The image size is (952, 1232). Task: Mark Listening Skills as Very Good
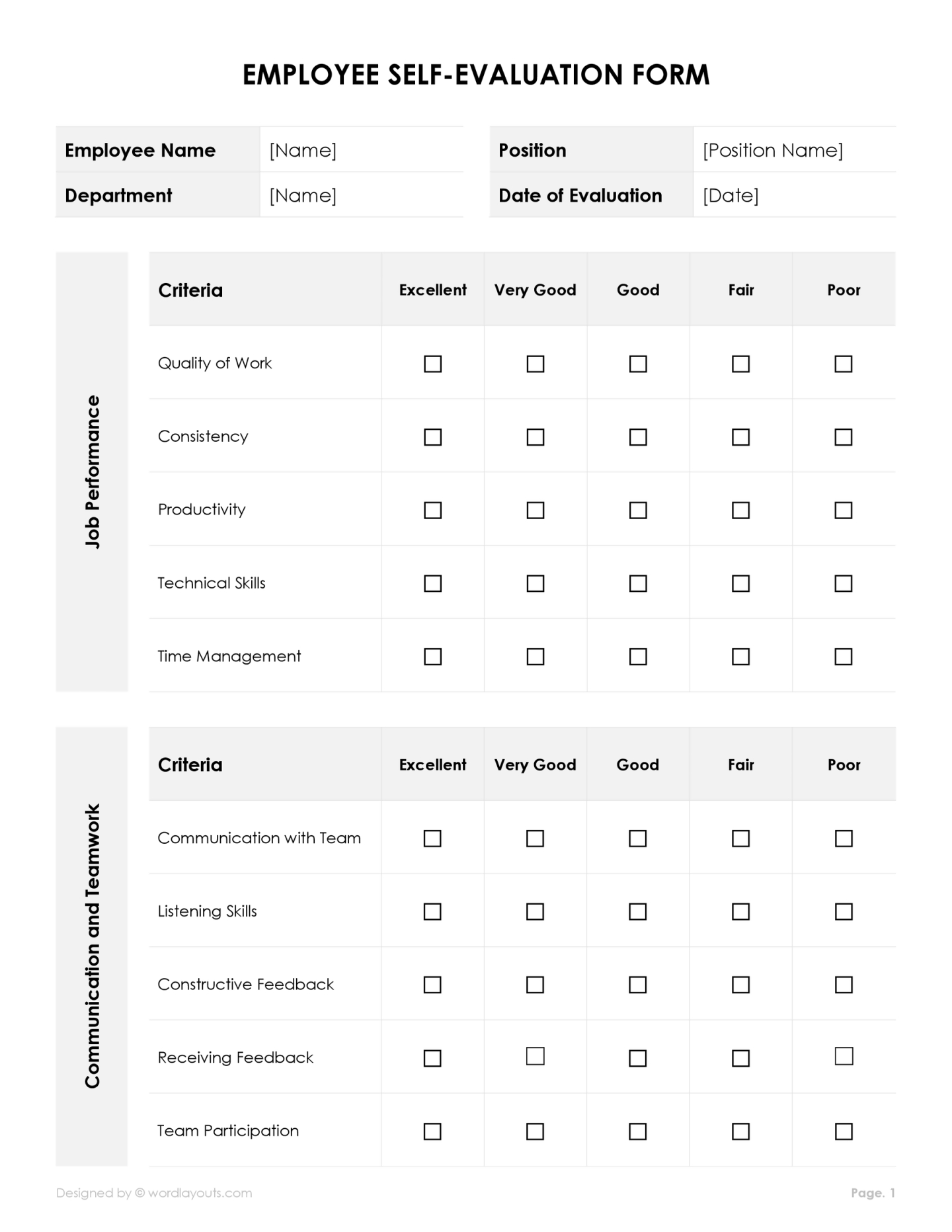coord(535,911)
